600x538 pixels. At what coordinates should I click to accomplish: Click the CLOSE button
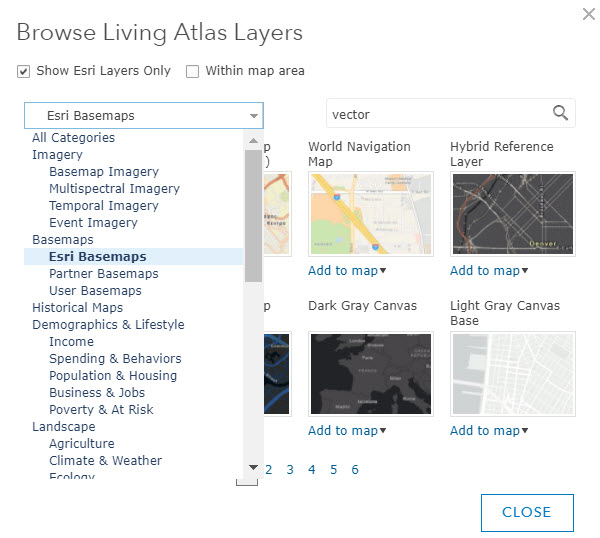click(527, 512)
